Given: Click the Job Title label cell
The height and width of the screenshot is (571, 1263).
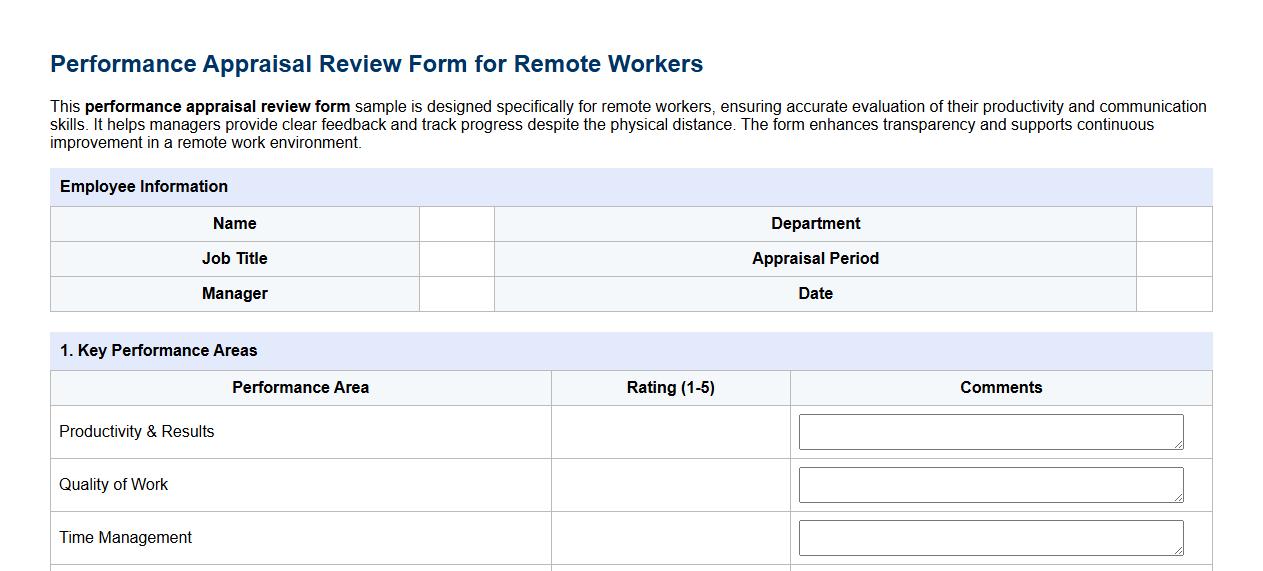Looking at the screenshot, I should click(x=235, y=259).
